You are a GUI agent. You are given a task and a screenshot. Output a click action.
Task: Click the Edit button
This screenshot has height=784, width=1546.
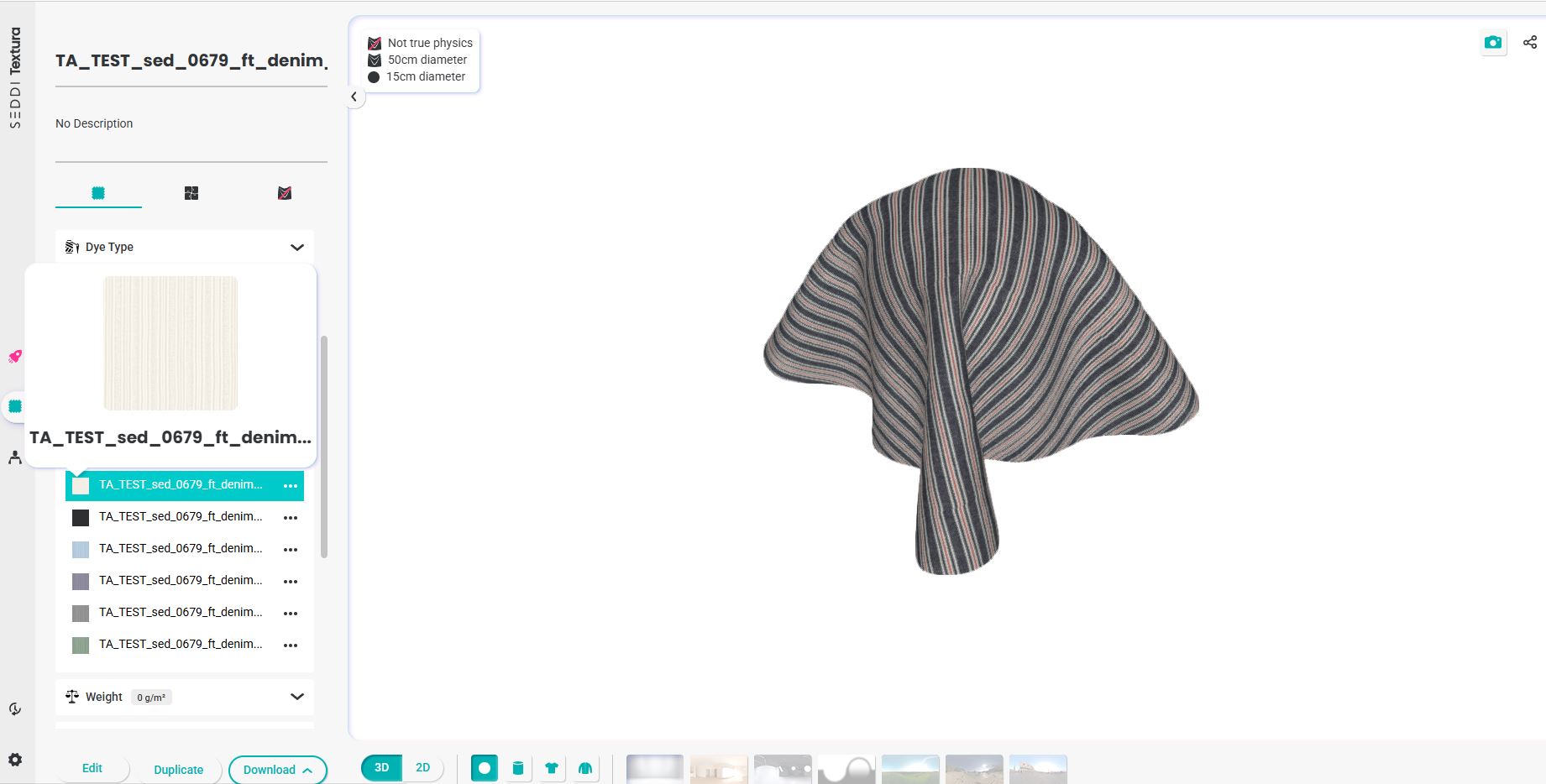pyautogui.click(x=92, y=768)
